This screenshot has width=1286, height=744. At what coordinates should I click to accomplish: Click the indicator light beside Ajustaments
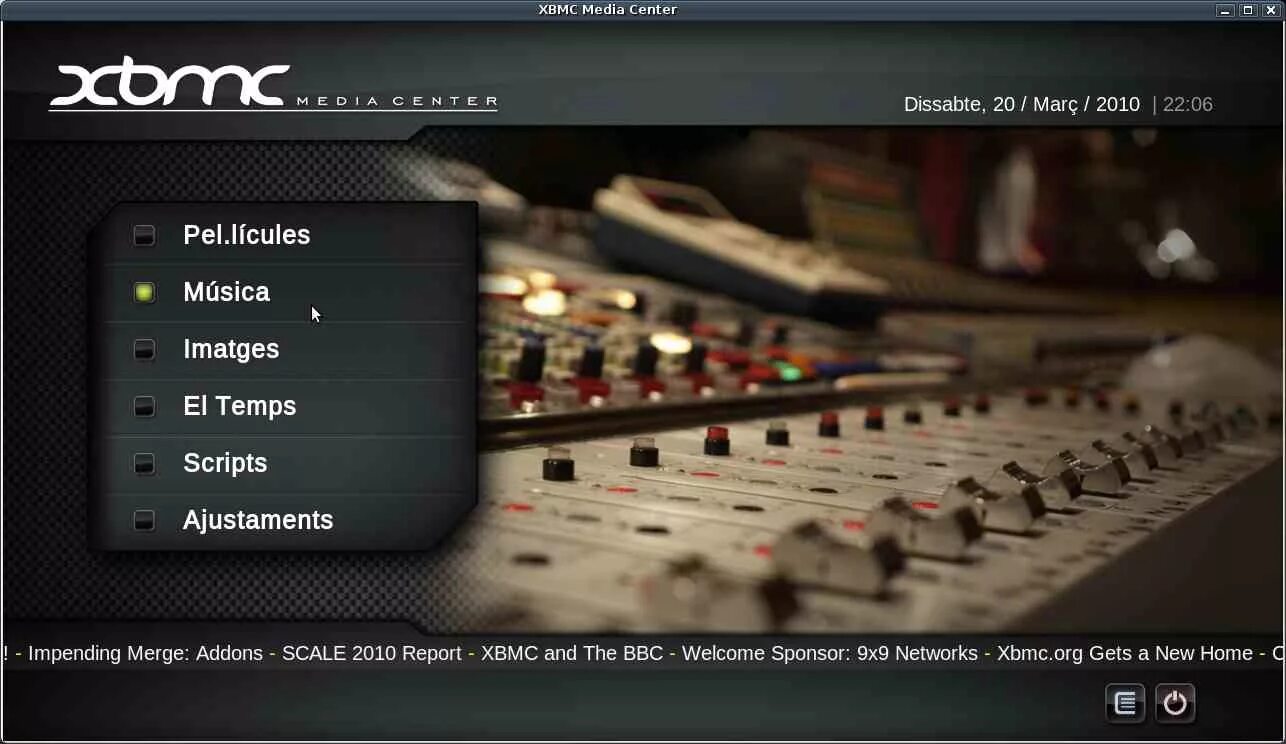(145, 520)
